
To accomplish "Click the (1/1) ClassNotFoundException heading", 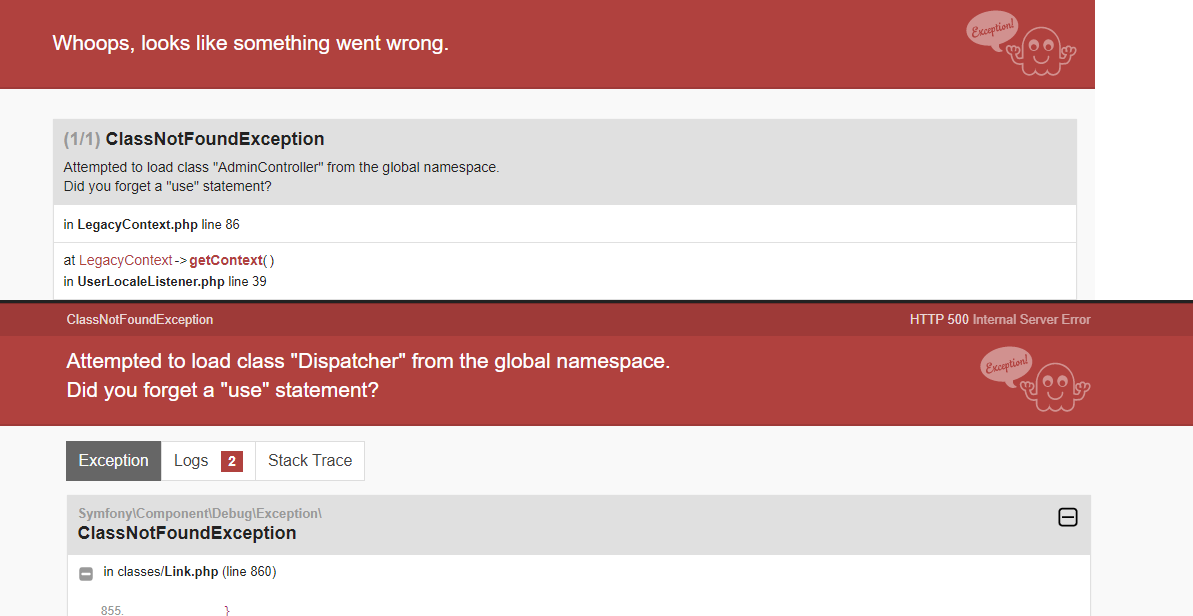I will click(194, 139).
